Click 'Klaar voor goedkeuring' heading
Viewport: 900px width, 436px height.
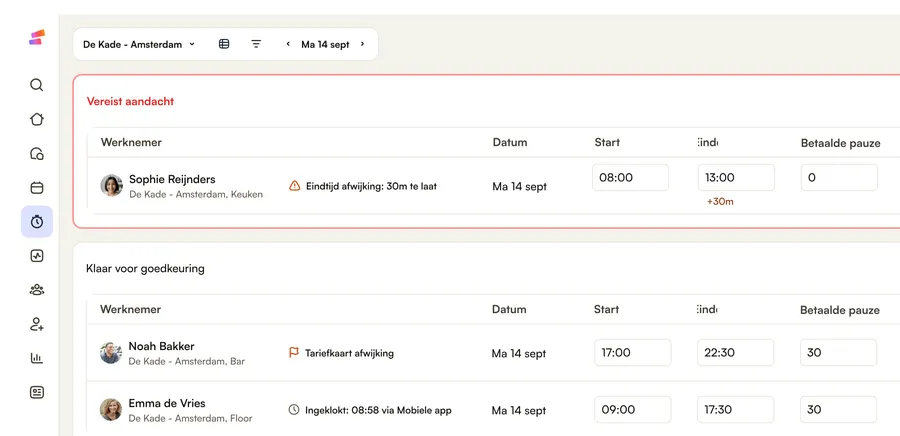point(145,268)
